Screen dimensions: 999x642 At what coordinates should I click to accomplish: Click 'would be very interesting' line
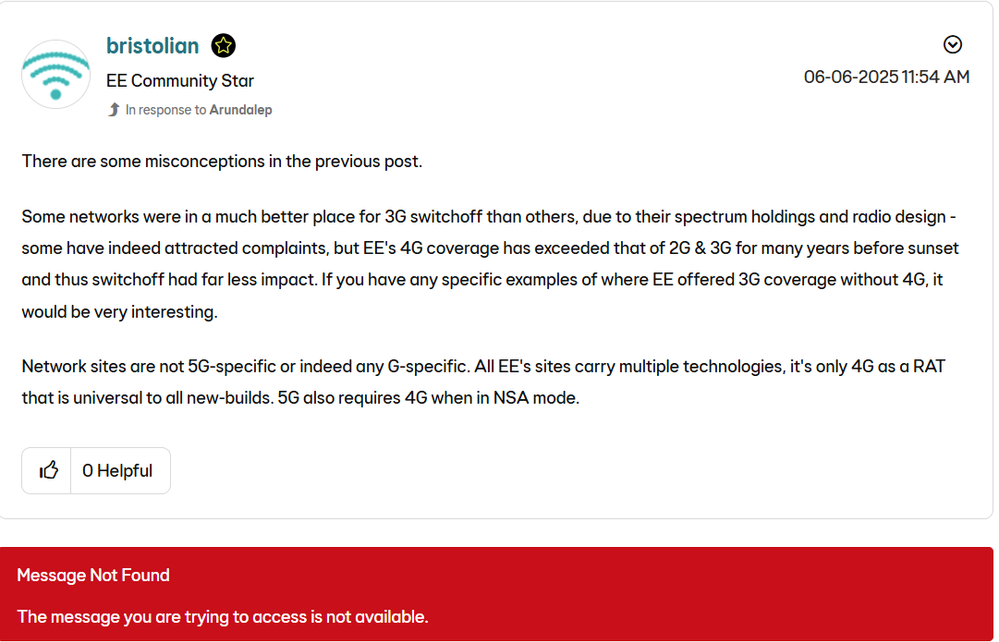(x=120, y=312)
